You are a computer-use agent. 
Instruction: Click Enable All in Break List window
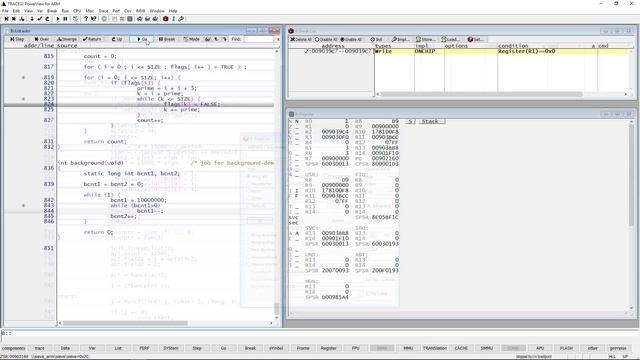(x=351, y=40)
